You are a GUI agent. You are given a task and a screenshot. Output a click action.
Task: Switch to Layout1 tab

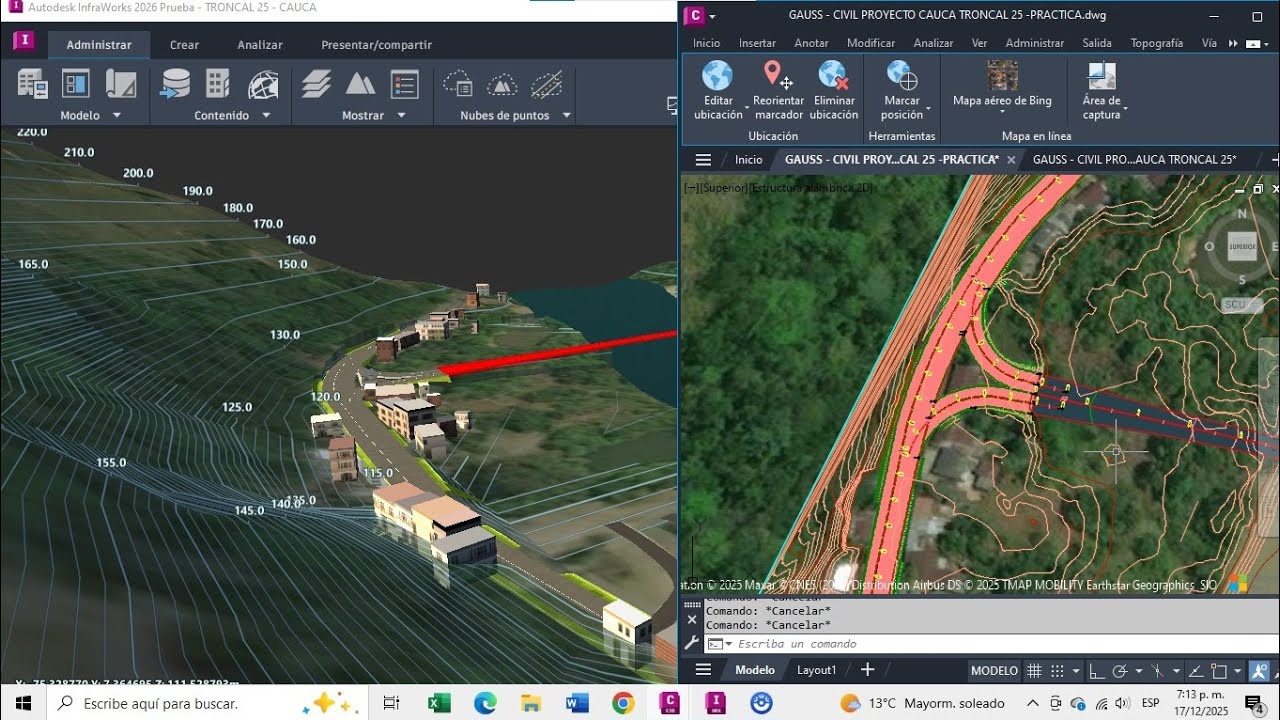(816, 670)
